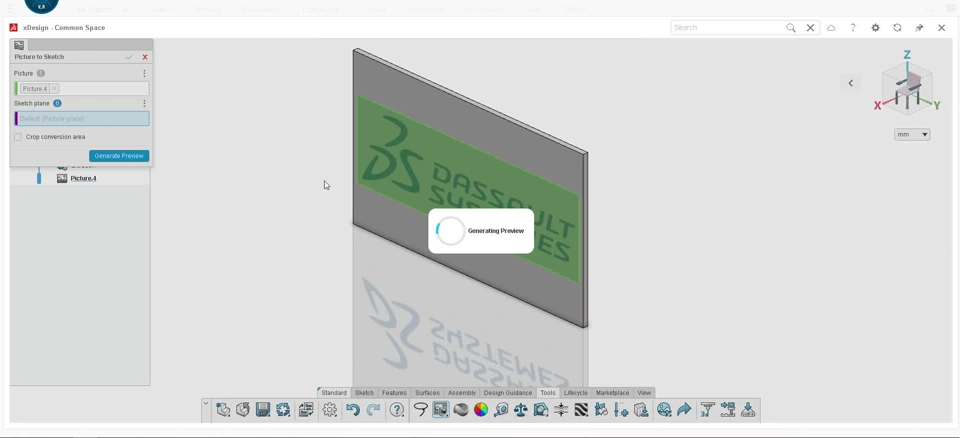This screenshot has height=438, width=960.
Task: Click the header help question mark
Action: click(x=853, y=28)
